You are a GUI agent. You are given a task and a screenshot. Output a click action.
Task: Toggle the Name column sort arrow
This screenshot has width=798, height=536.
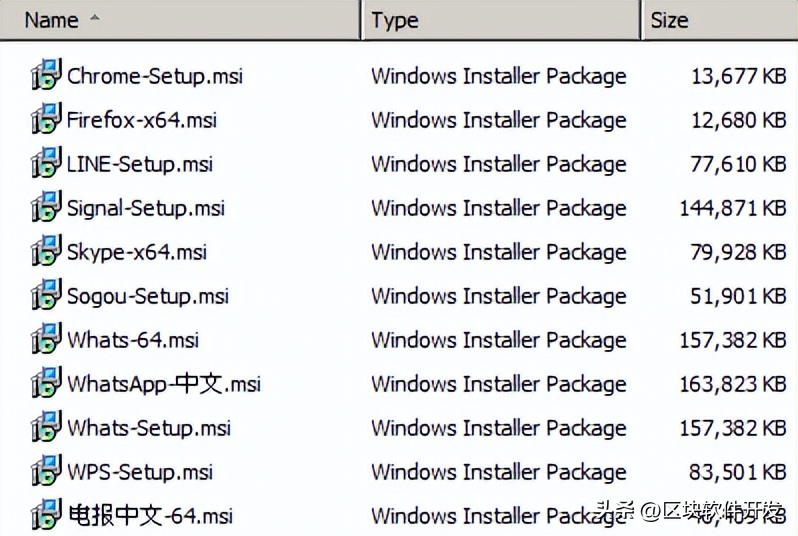click(x=94, y=19)
